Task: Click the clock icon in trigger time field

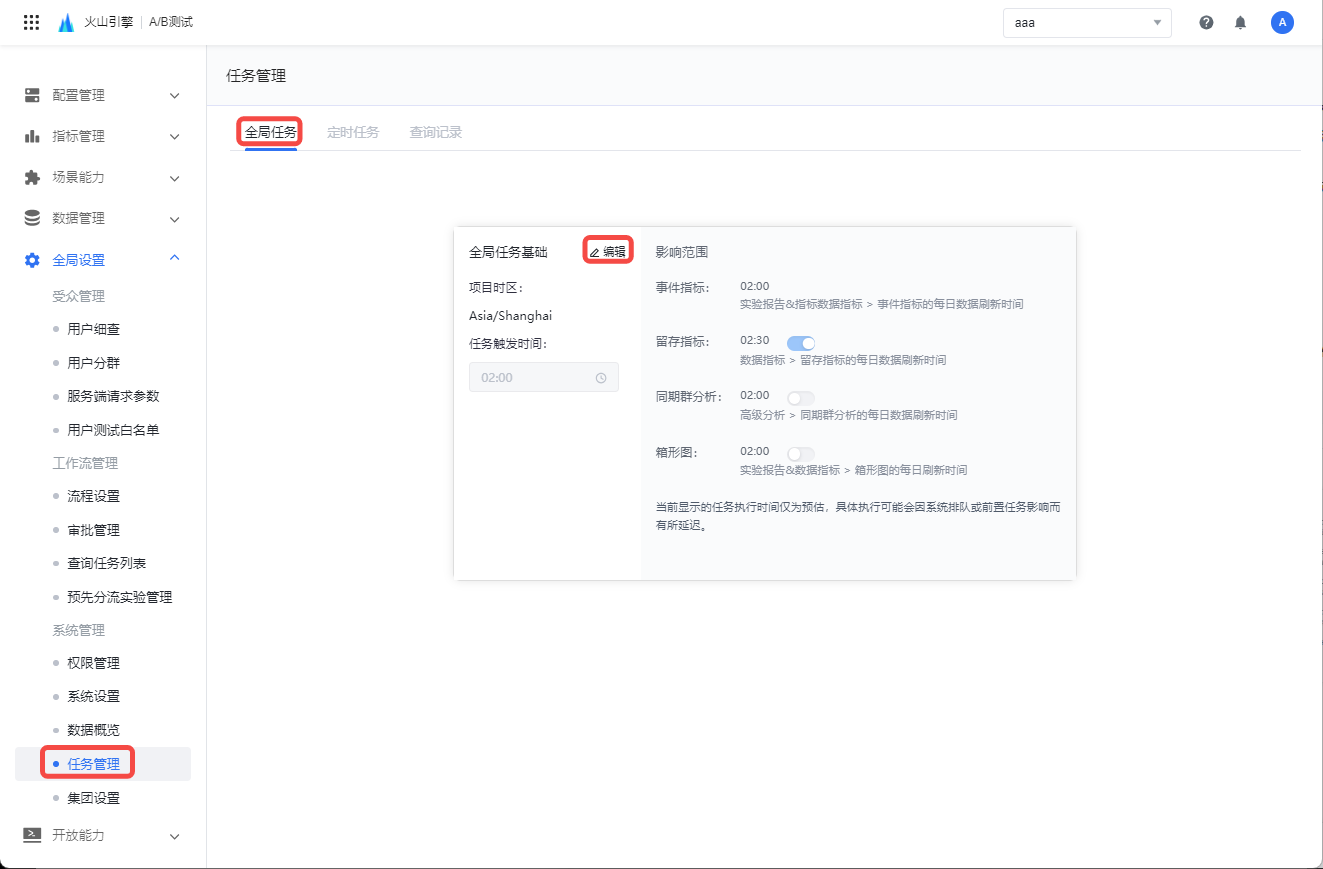Action: (x=601, y=378)
